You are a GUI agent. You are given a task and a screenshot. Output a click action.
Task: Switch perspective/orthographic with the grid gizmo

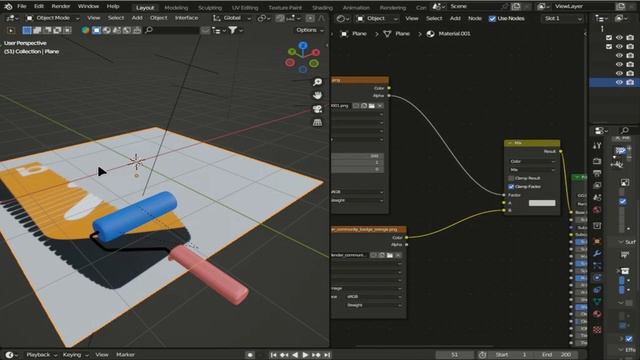317,122
